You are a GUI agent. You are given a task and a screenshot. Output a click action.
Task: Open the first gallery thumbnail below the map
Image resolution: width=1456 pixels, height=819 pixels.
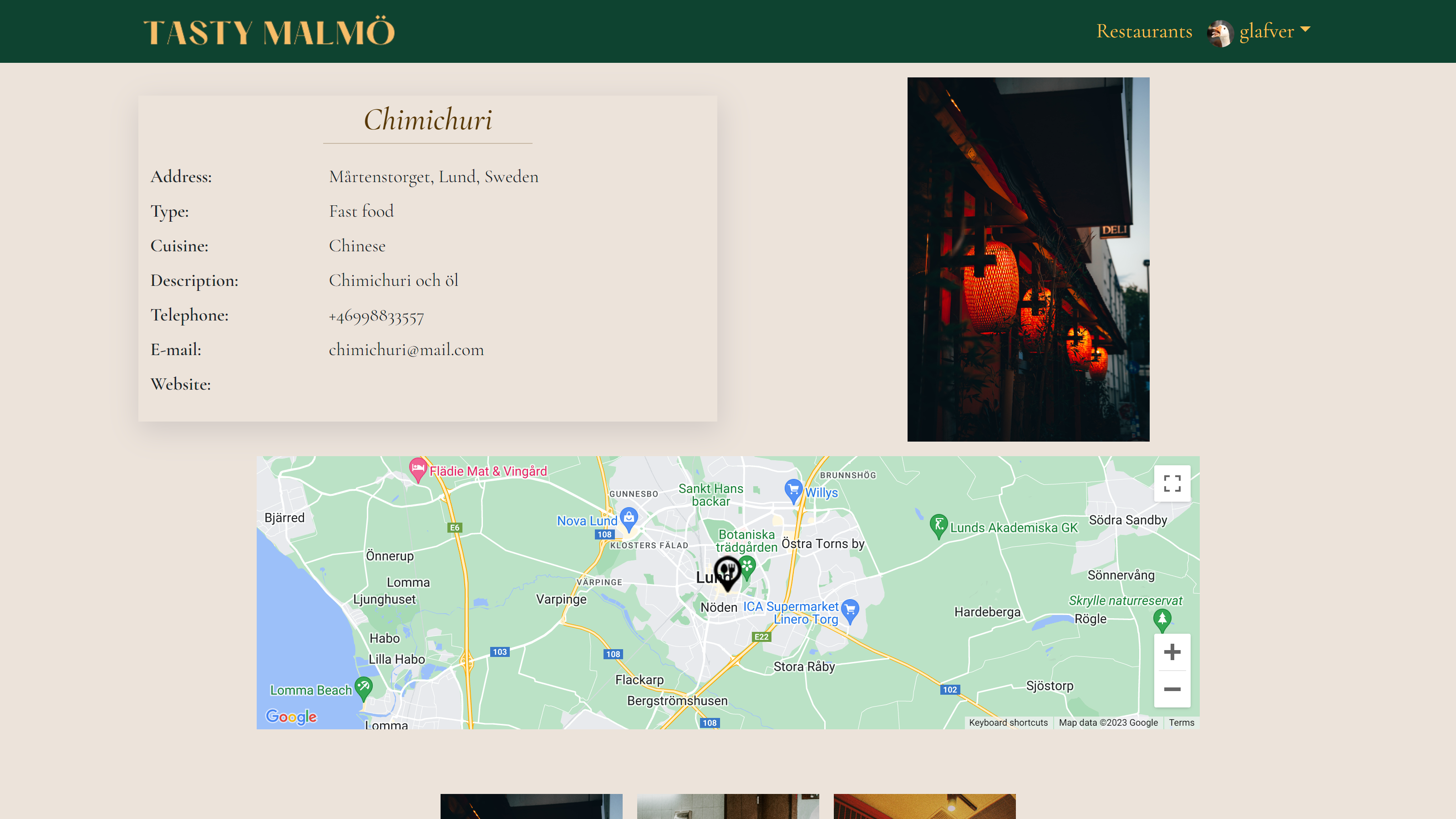point(531,807)
